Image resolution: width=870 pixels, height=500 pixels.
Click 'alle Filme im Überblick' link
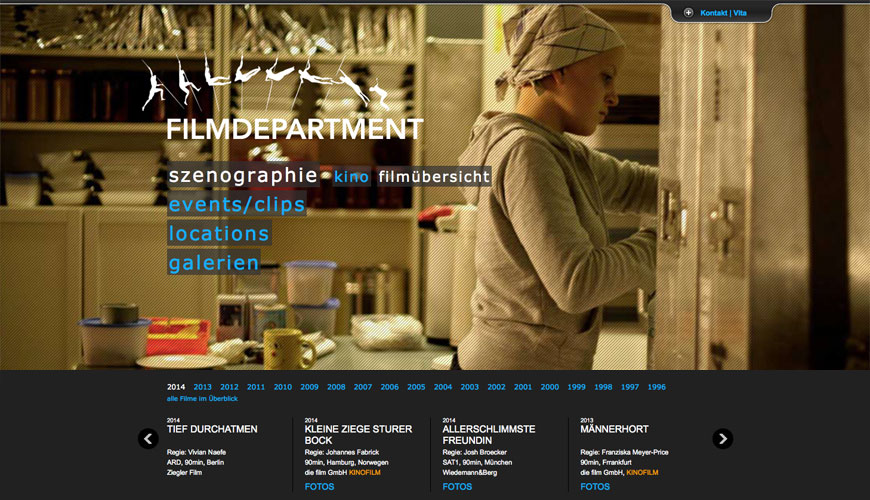point(202,399)
